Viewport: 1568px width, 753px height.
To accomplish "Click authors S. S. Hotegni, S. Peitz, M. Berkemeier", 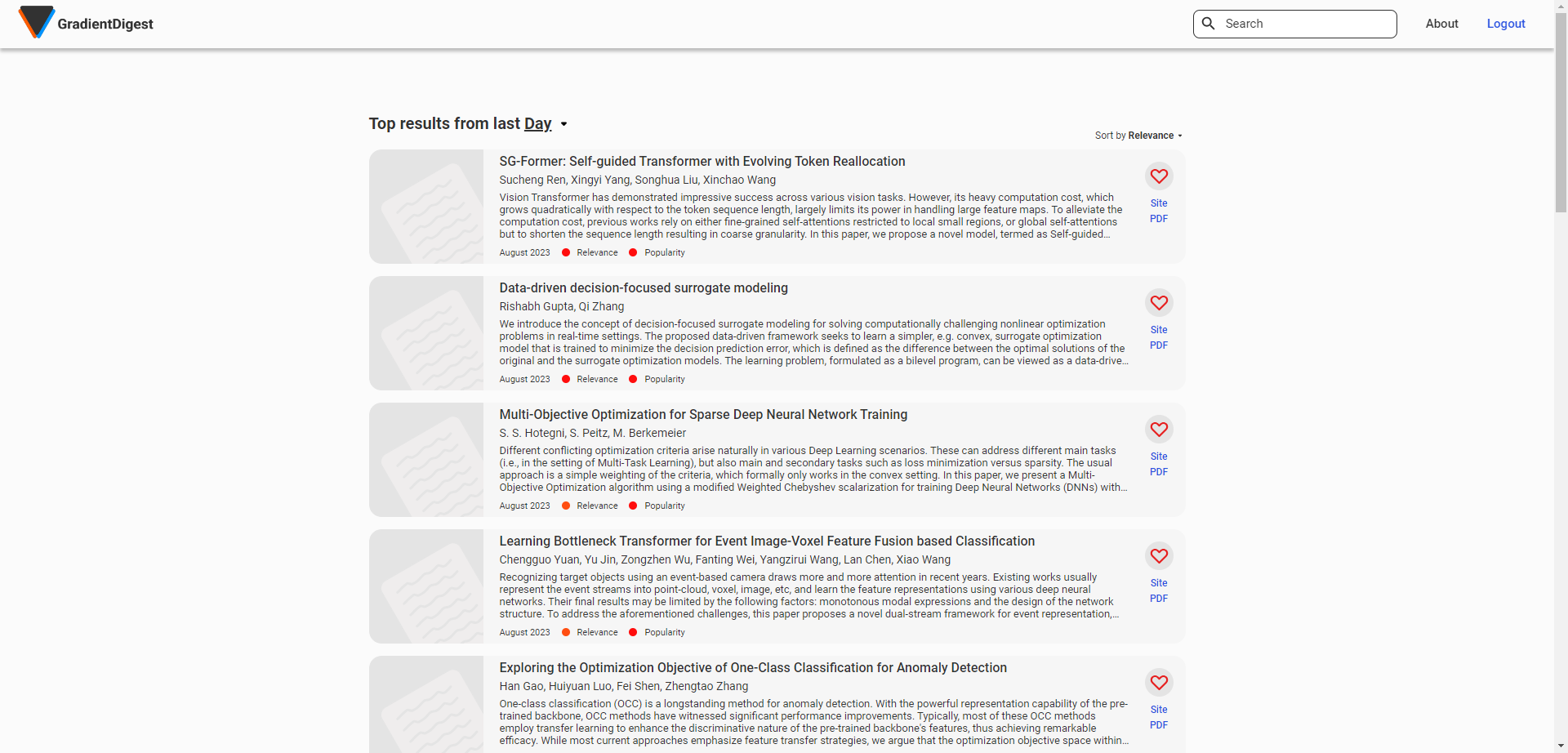I will 593,433.
